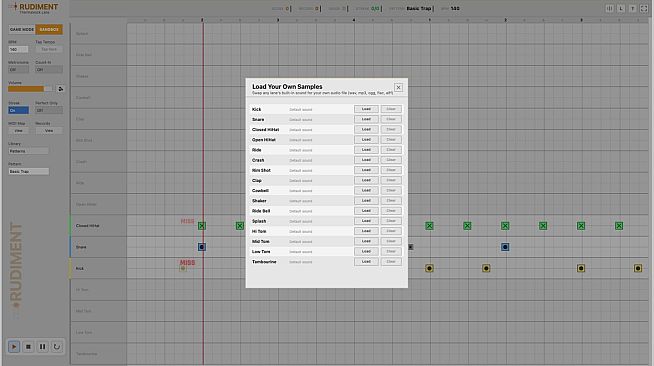Load a sample for Crash
This screenshot has width=654, height=366.
(x=366, y=160)
